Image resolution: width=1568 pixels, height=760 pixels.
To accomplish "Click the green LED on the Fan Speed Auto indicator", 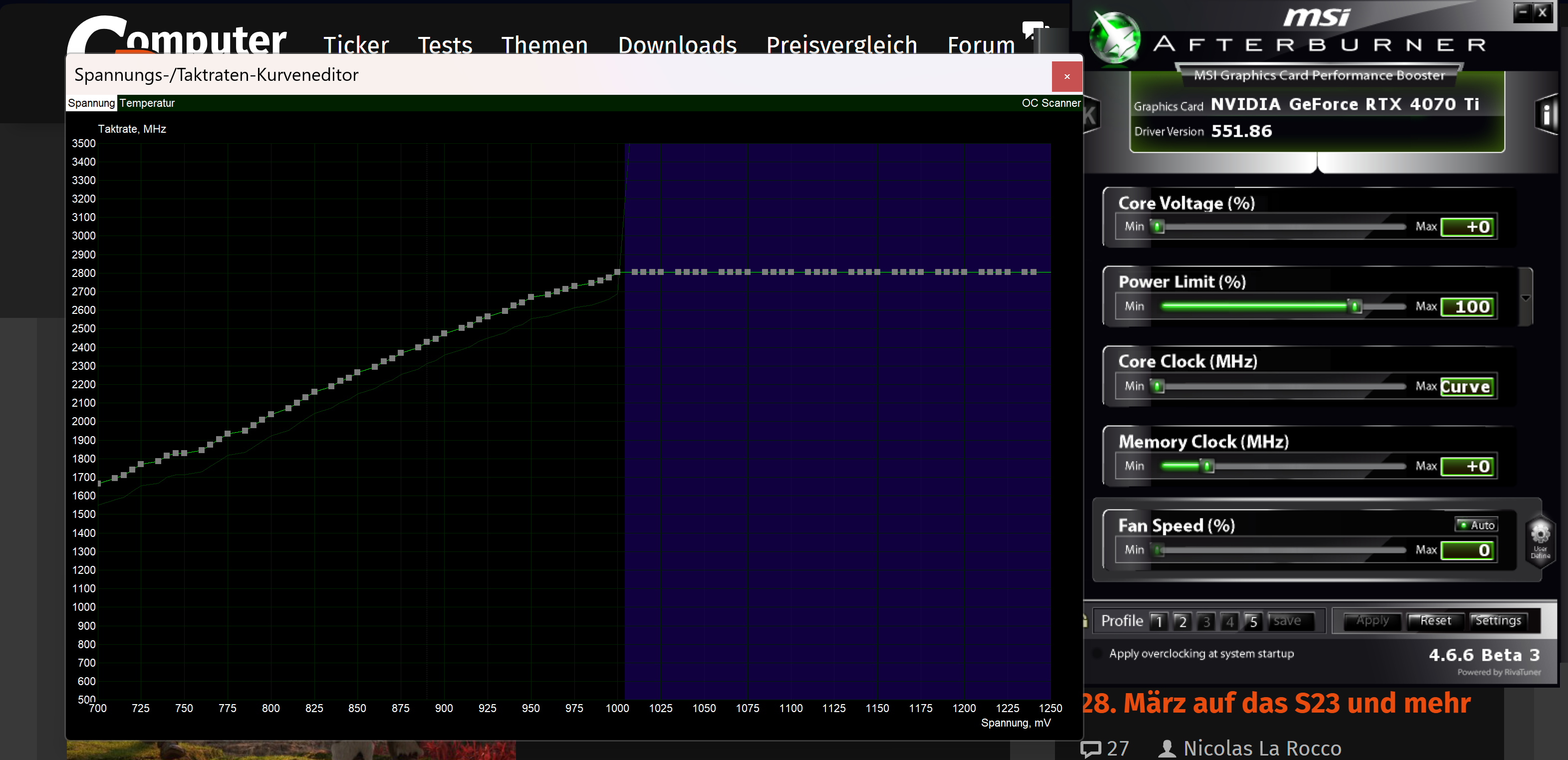I will coord(1463,524).
